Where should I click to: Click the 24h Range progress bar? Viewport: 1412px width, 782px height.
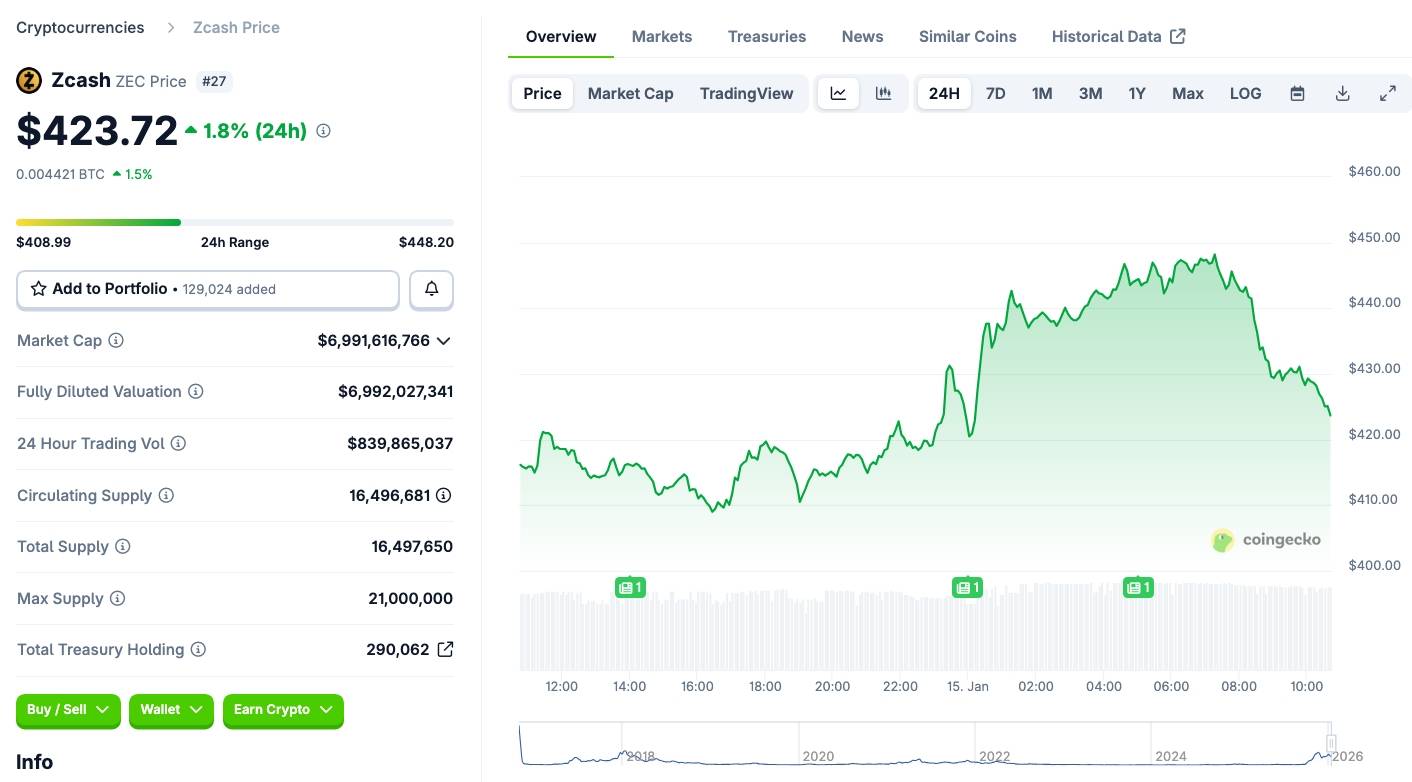[x=234, y=222]
